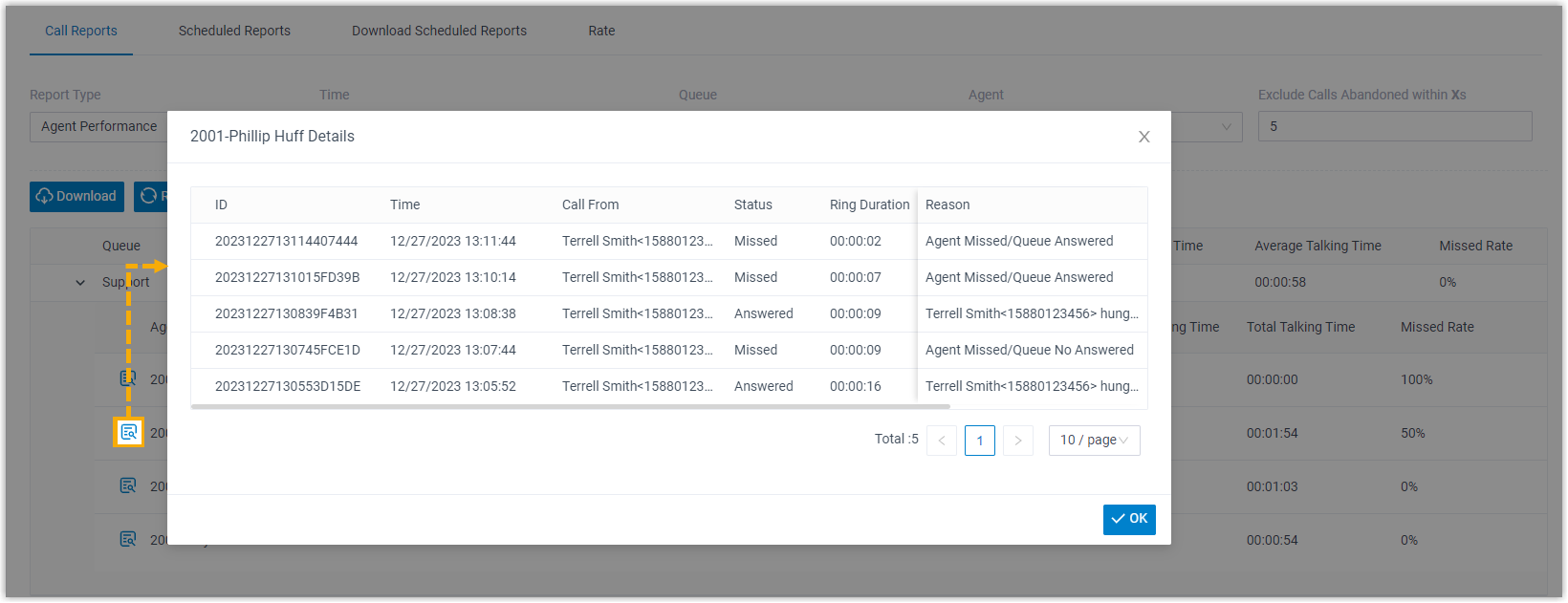The image size is (1568, 603).
Task: Click the next page arrow
Action: (1018, 441)
